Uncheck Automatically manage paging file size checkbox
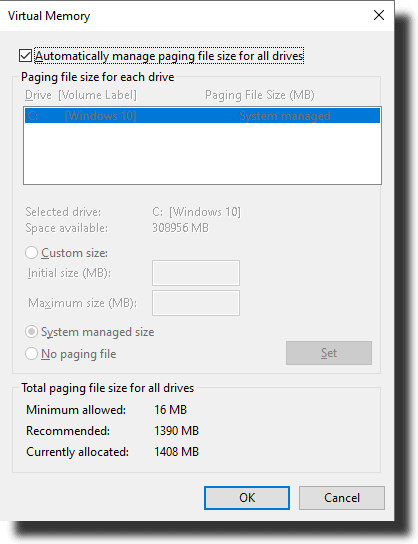Image resolution: width=418 pixels, height=544 pixels. [x=26, y=56]
